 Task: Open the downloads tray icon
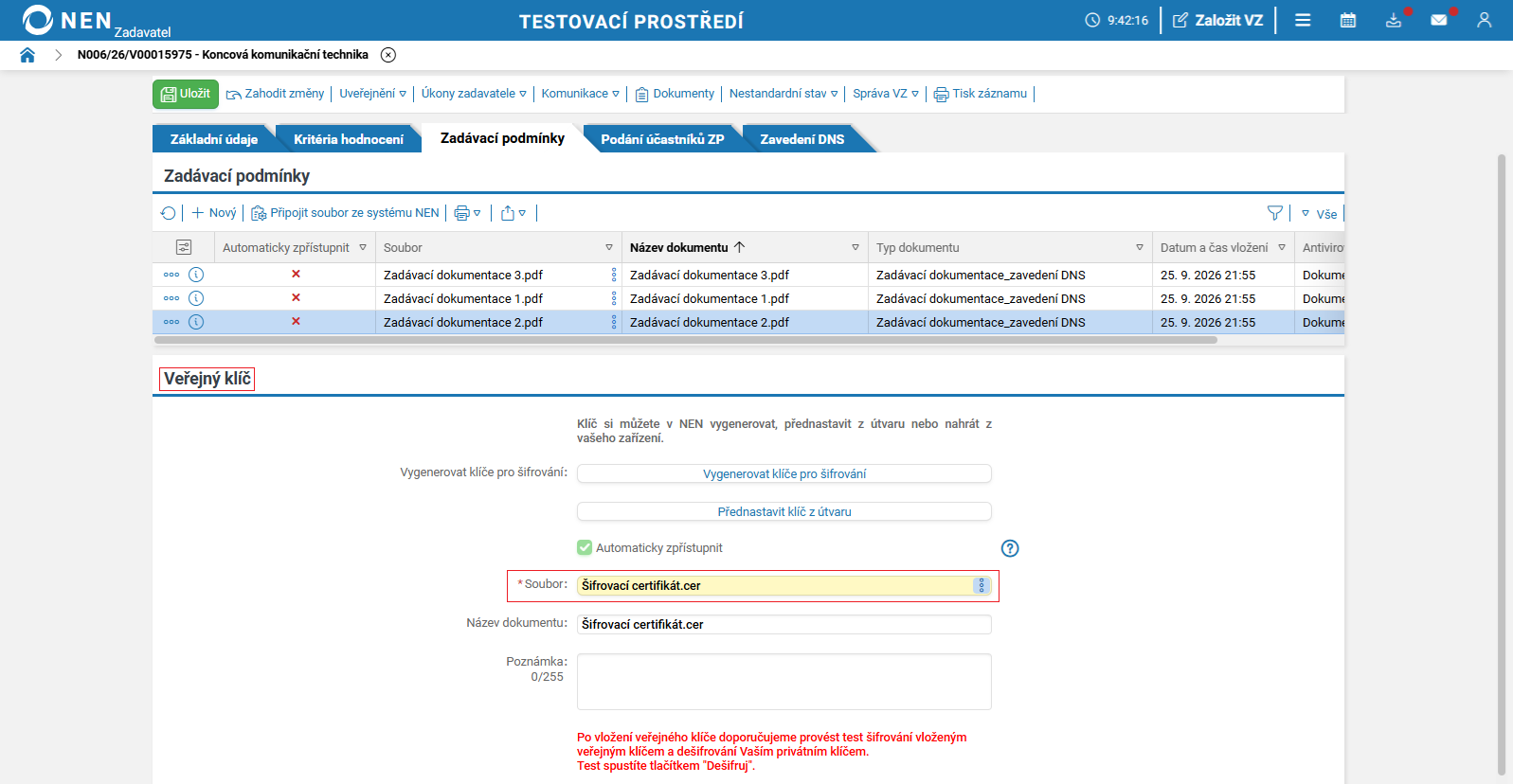point(1394,20)
